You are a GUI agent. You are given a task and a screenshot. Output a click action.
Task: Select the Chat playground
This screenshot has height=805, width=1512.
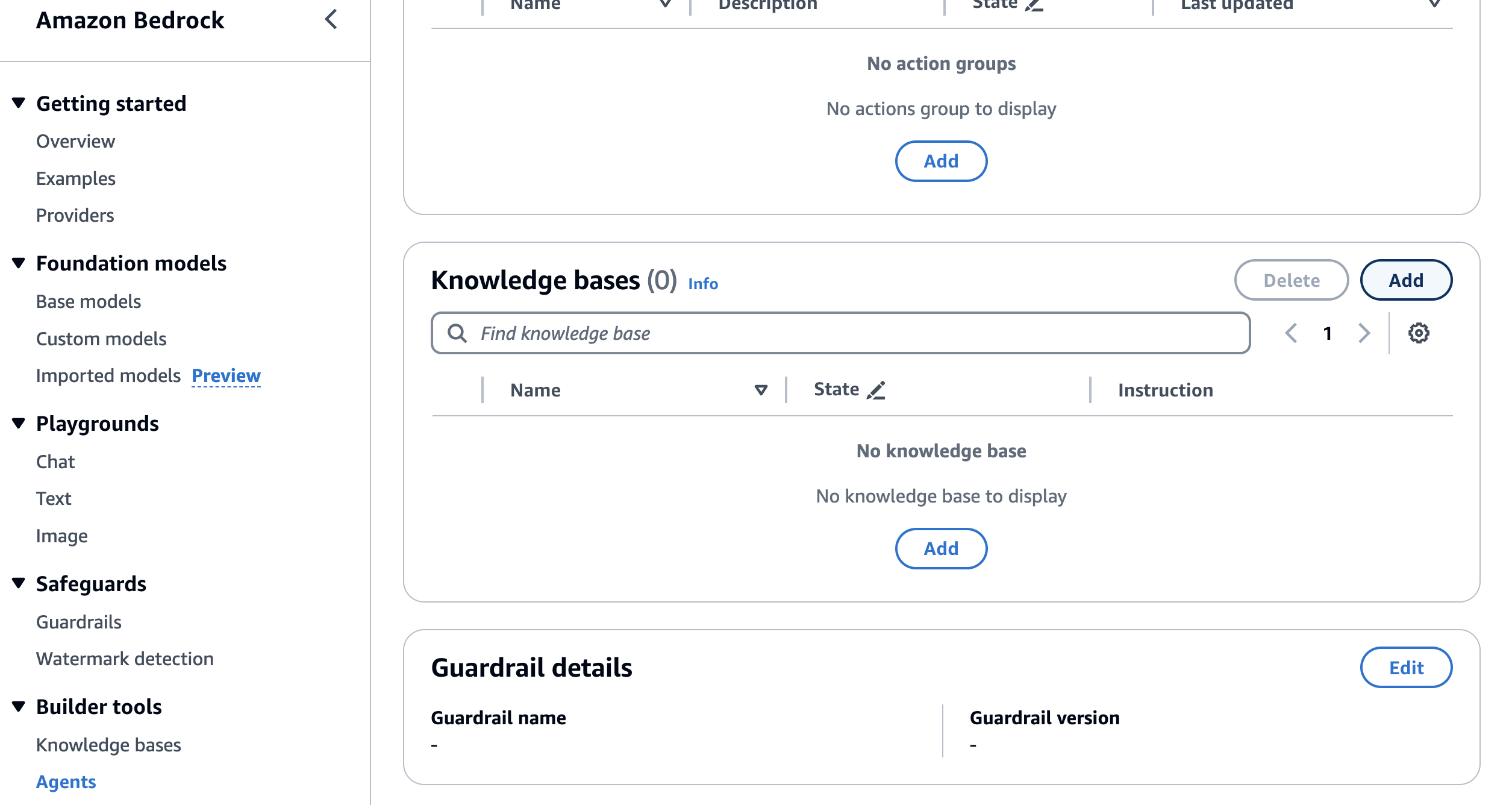(x=56, y=462)
